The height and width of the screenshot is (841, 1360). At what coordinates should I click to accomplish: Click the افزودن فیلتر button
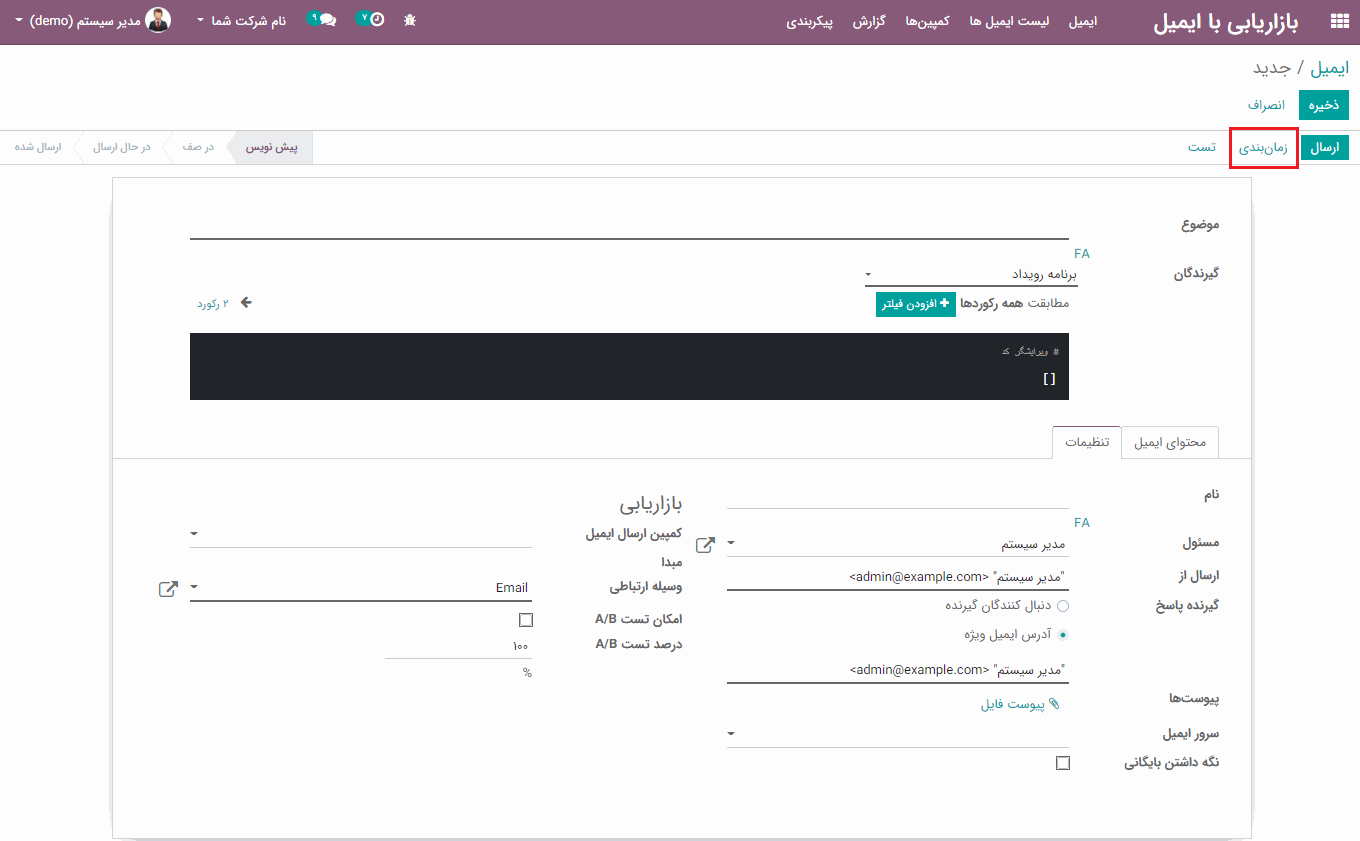[x=916, y=303]
